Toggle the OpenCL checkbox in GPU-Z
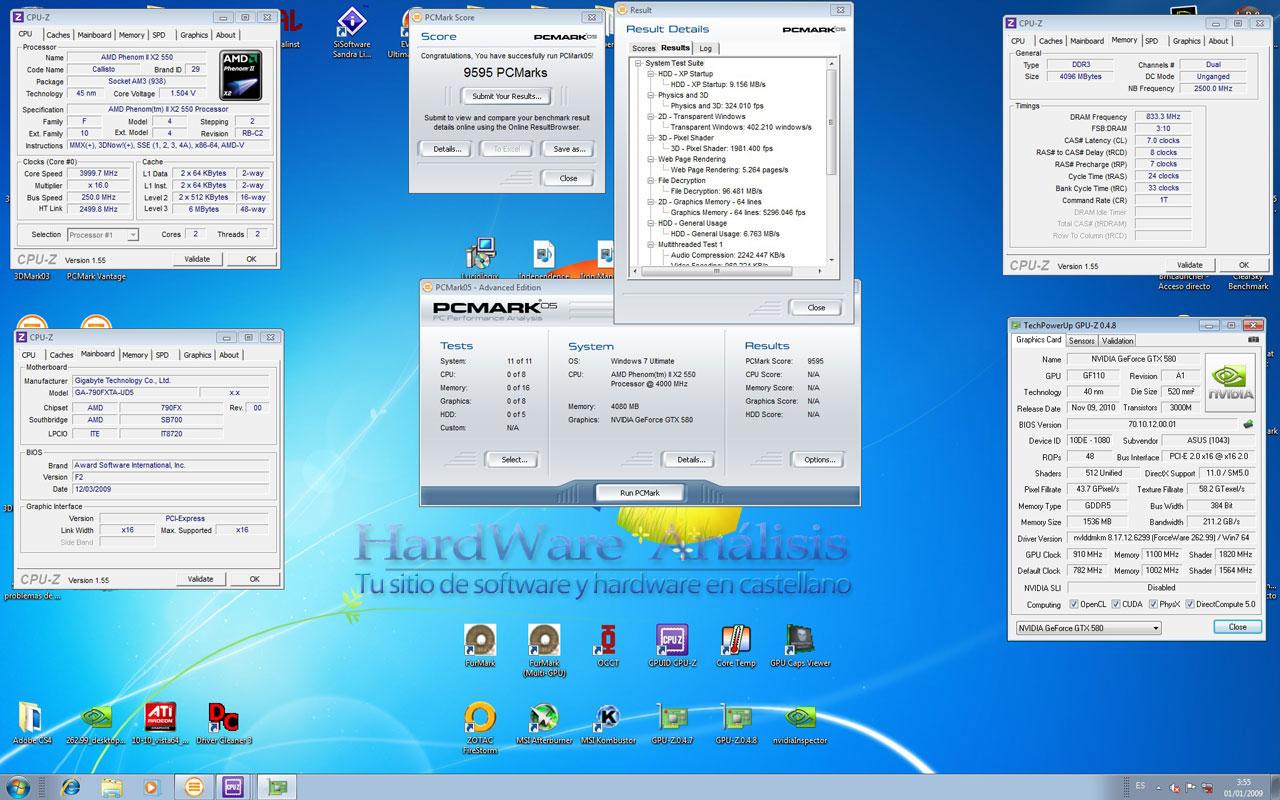The width and height of the screenshot is (1280, 800). [x=1073, y=605]
